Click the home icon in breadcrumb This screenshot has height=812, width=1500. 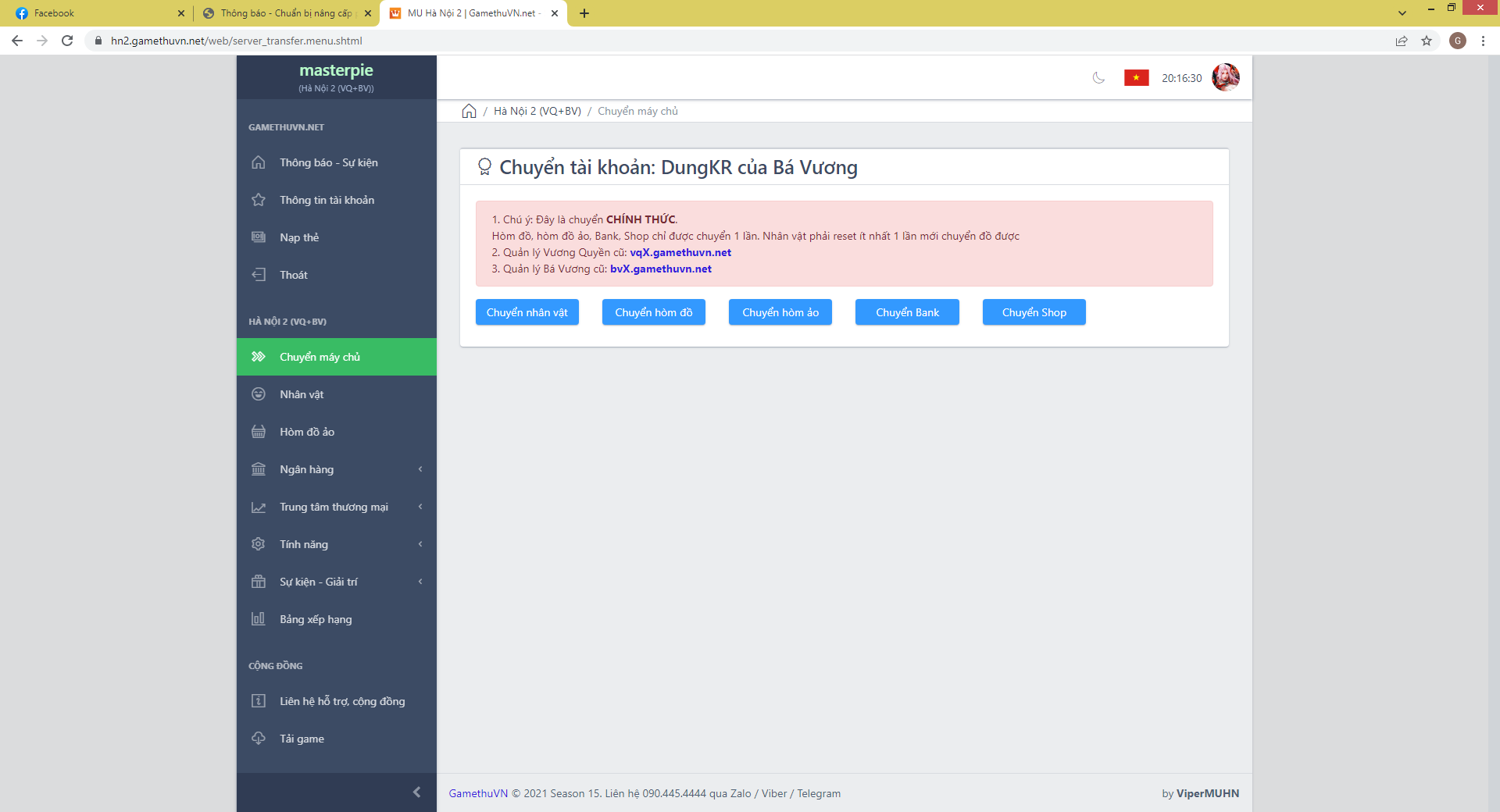(469, 111)
